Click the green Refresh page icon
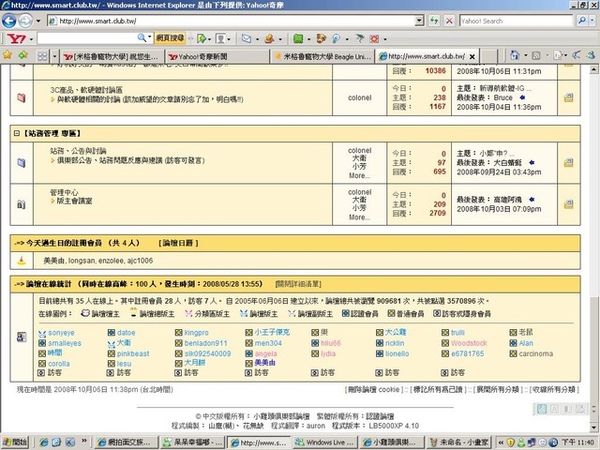 (434, 21)
